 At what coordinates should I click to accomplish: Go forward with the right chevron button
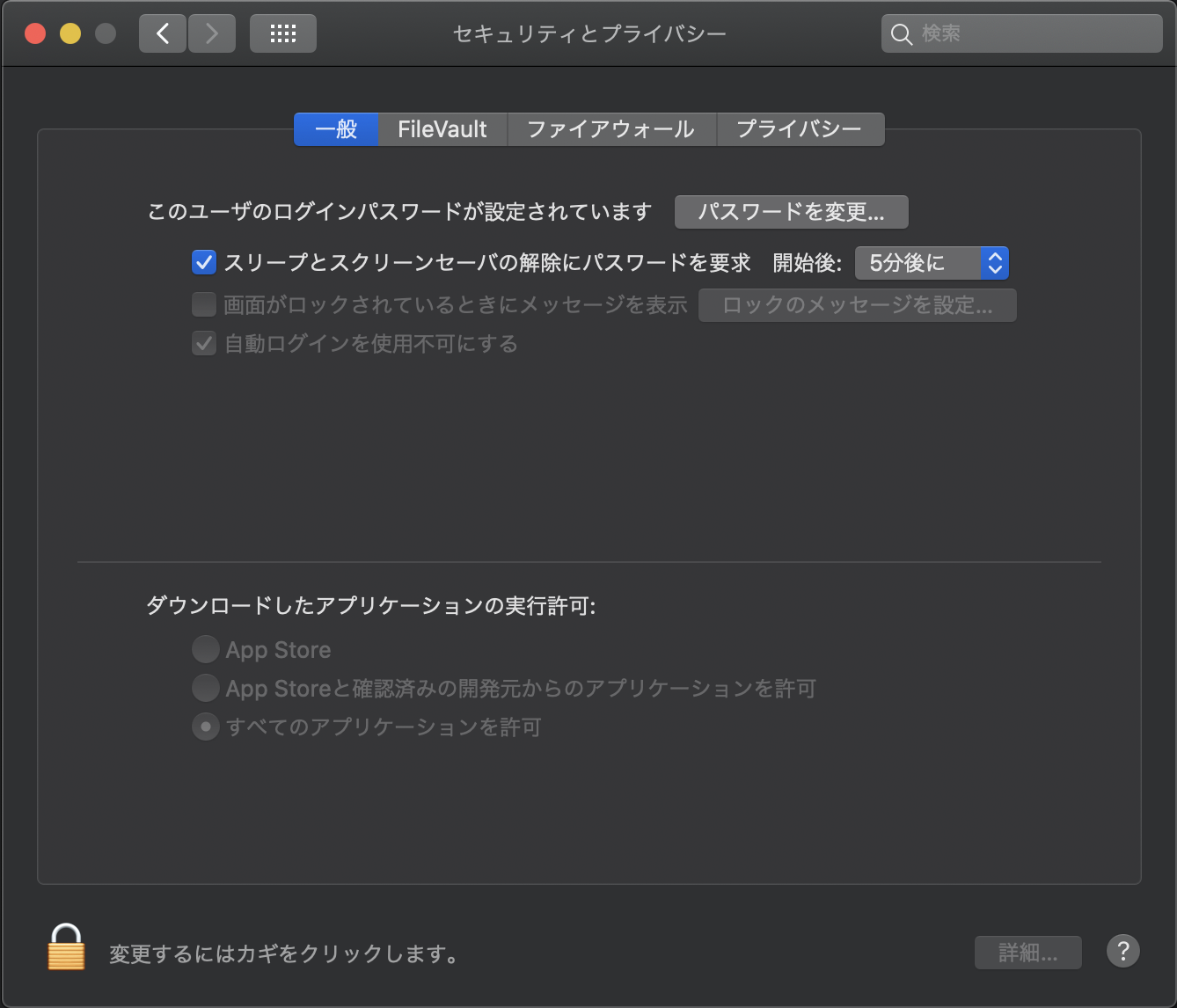[212, 33]
